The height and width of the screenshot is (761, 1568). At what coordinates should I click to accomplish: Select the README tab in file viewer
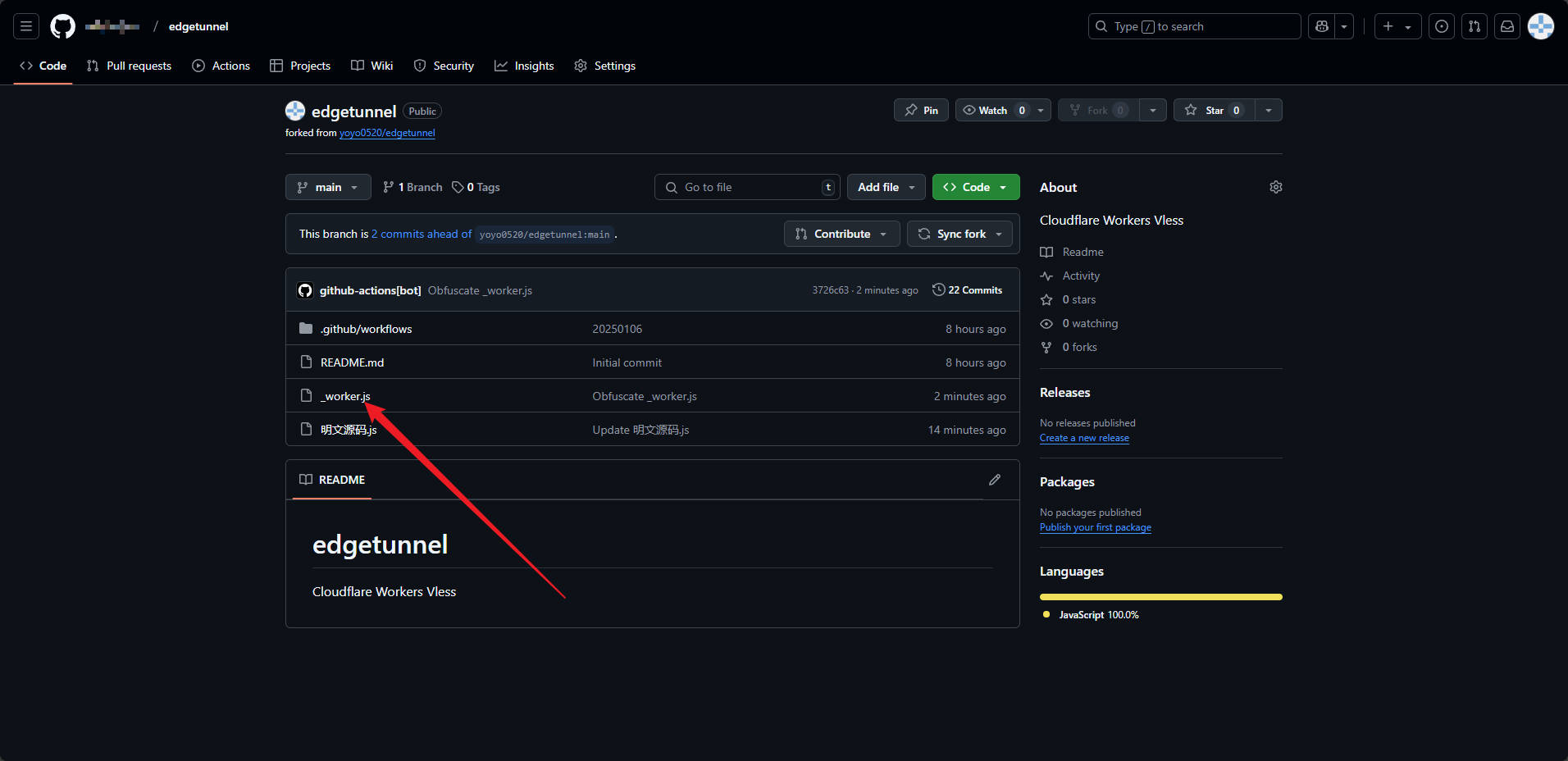tap(332, 480)
